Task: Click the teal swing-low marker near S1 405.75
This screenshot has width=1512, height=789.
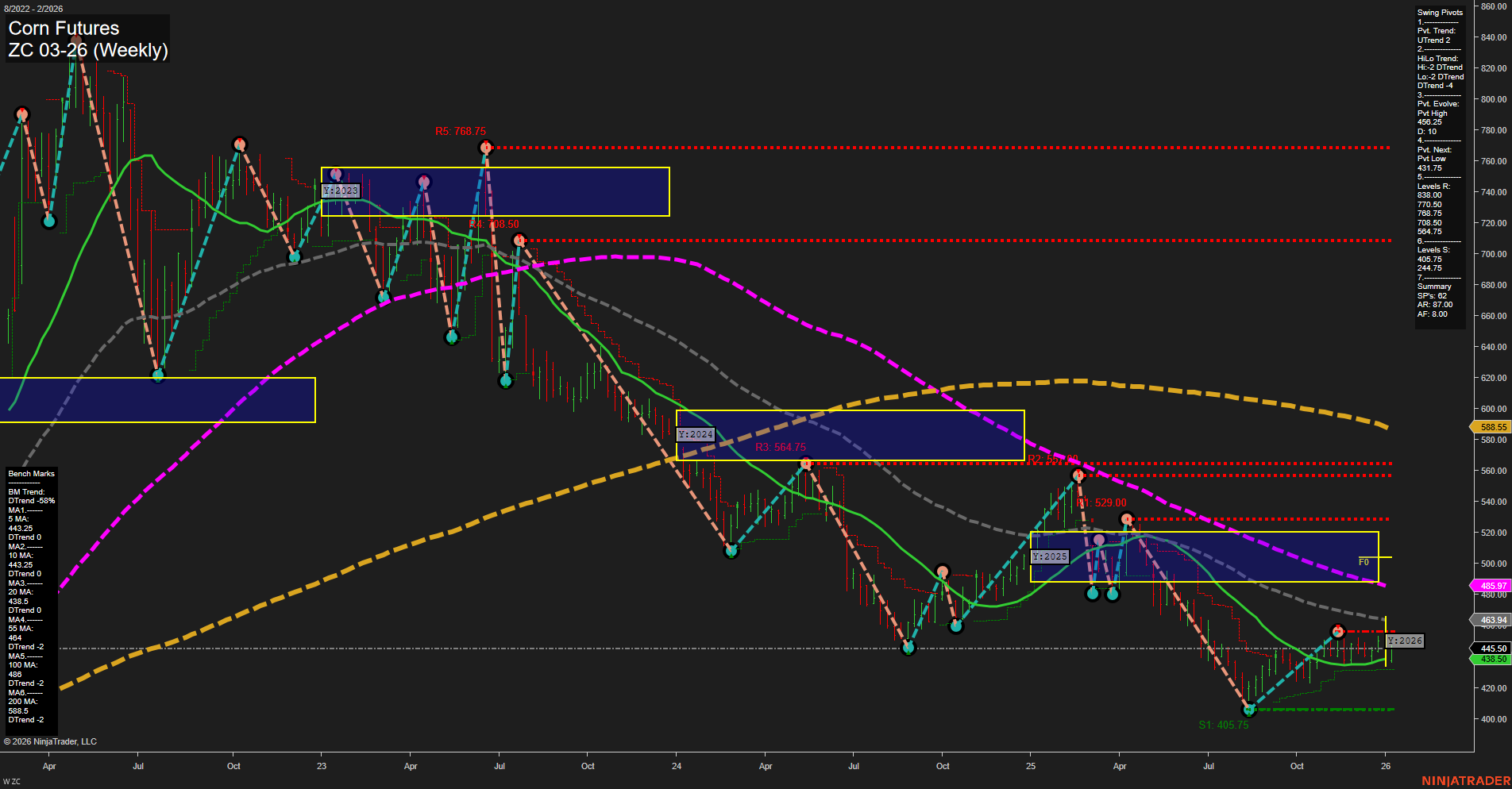Action: point(1249,710)
